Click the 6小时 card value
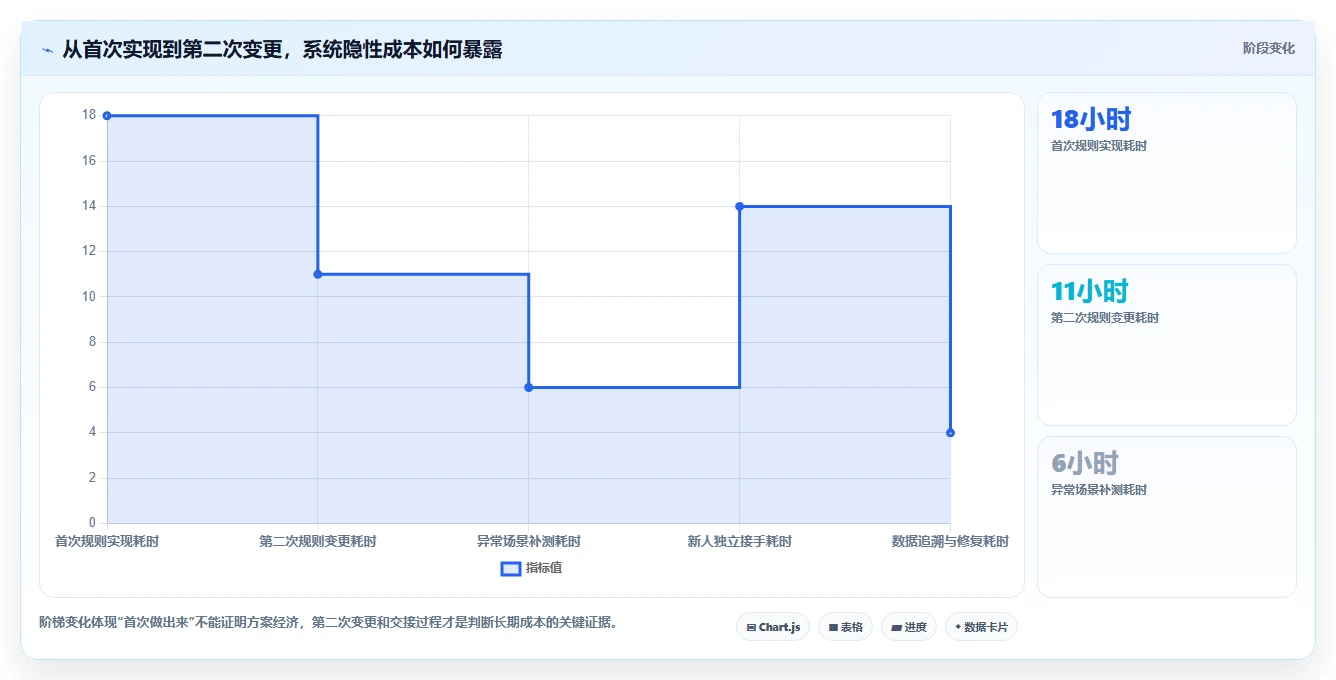The image size is (1336, 680). point(1085,463)
